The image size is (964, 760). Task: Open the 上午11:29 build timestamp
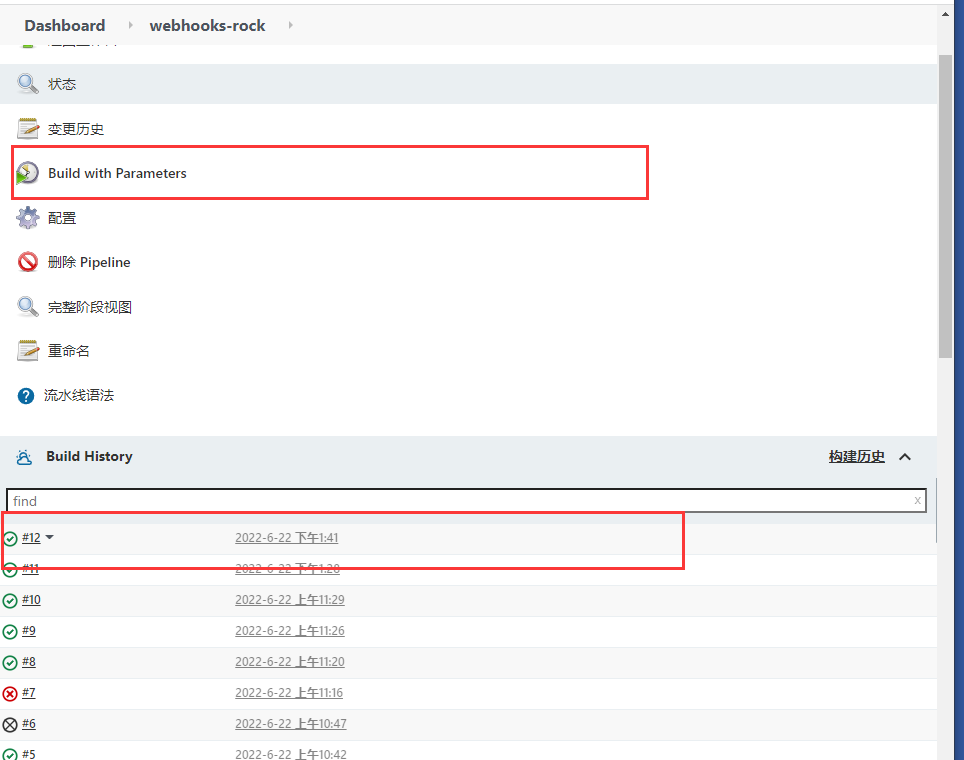tap(290, 600)
